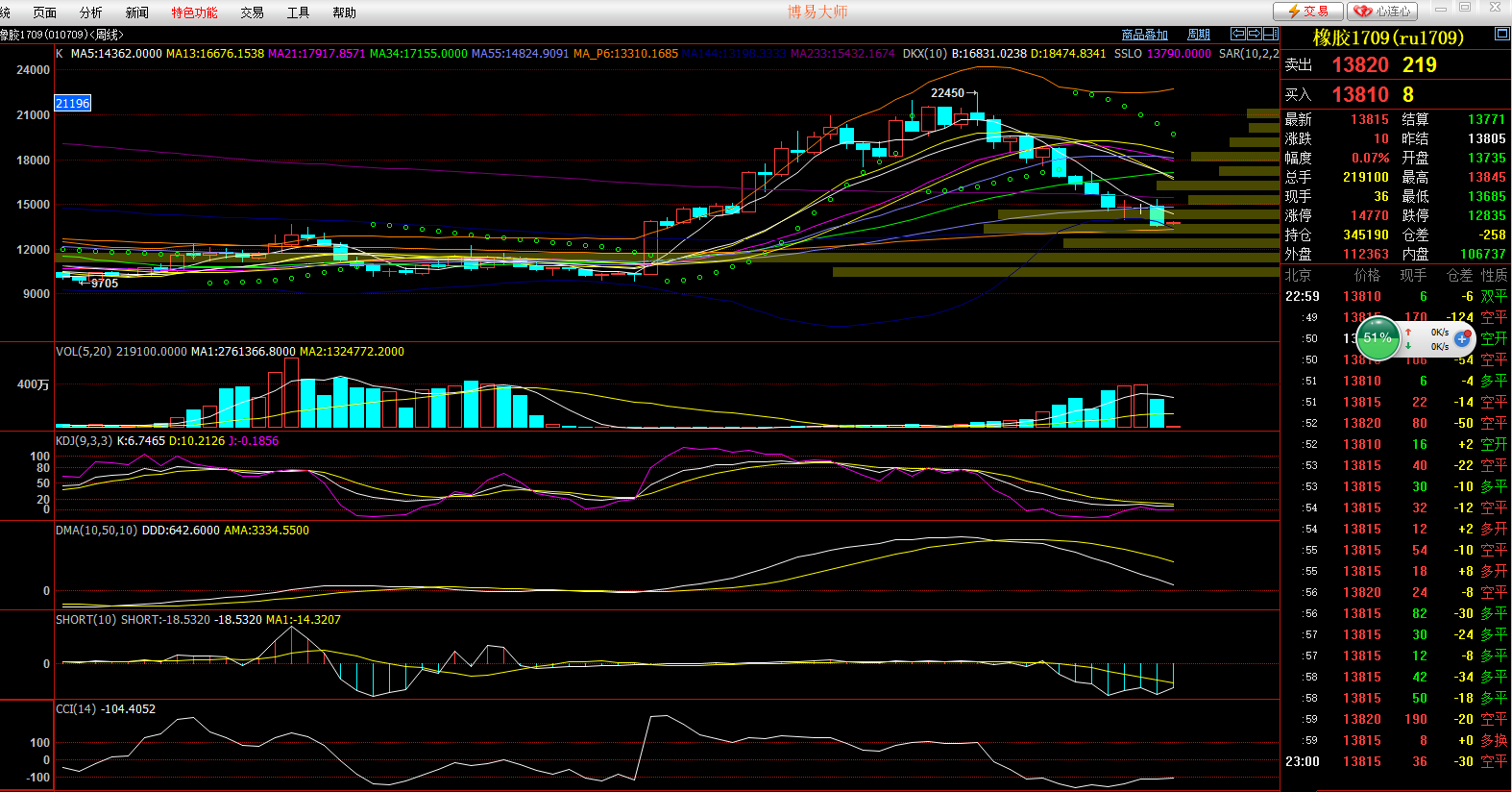Click the 商品叠加 overlay link

(x=1145, y=35)
